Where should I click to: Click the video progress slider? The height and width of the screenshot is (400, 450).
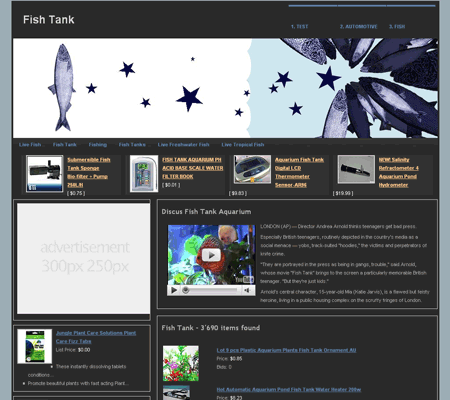click(211, 290)
